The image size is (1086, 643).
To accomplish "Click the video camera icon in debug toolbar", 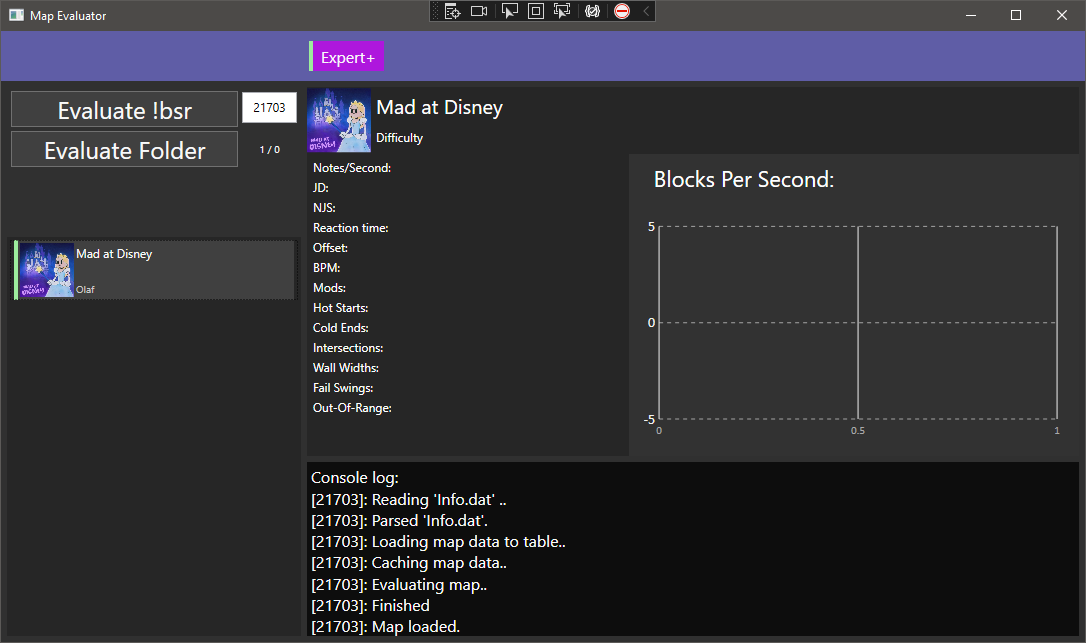I will pyautogui.click(x=479, y=11).
